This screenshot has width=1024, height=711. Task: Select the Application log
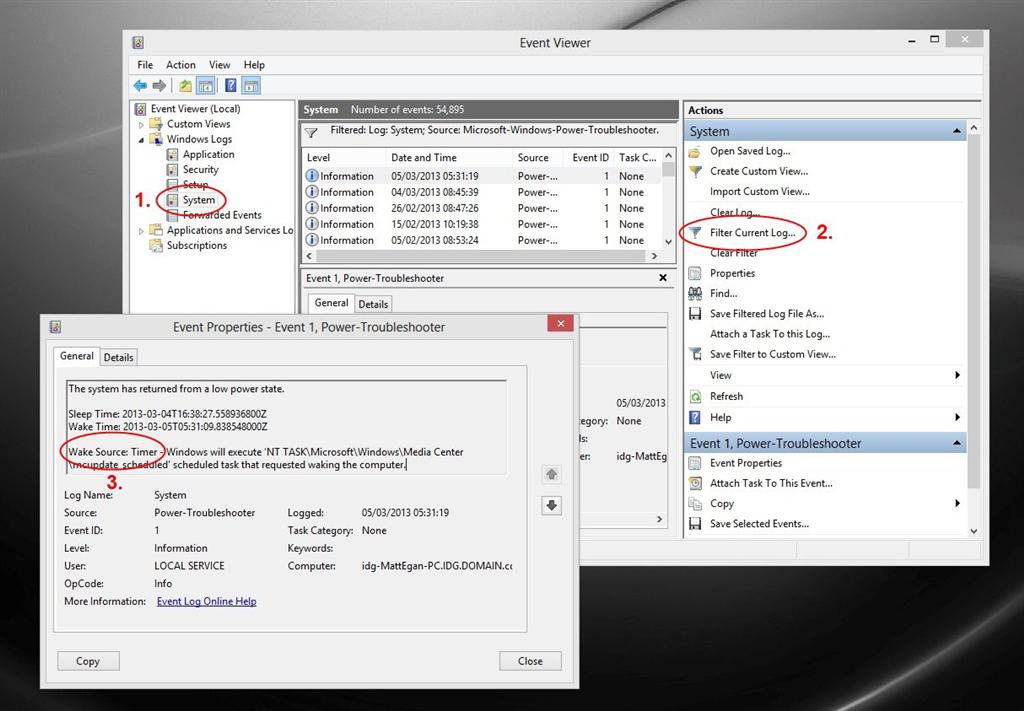[208, 154]
